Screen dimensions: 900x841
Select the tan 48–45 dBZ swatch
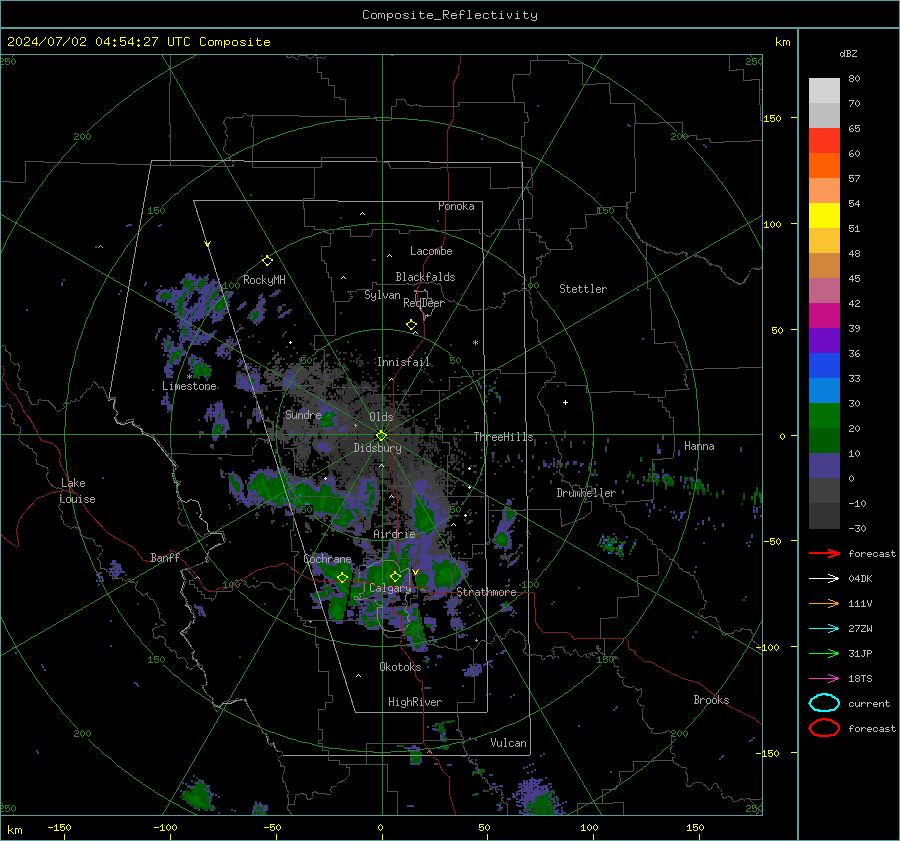tap(824, 266)
